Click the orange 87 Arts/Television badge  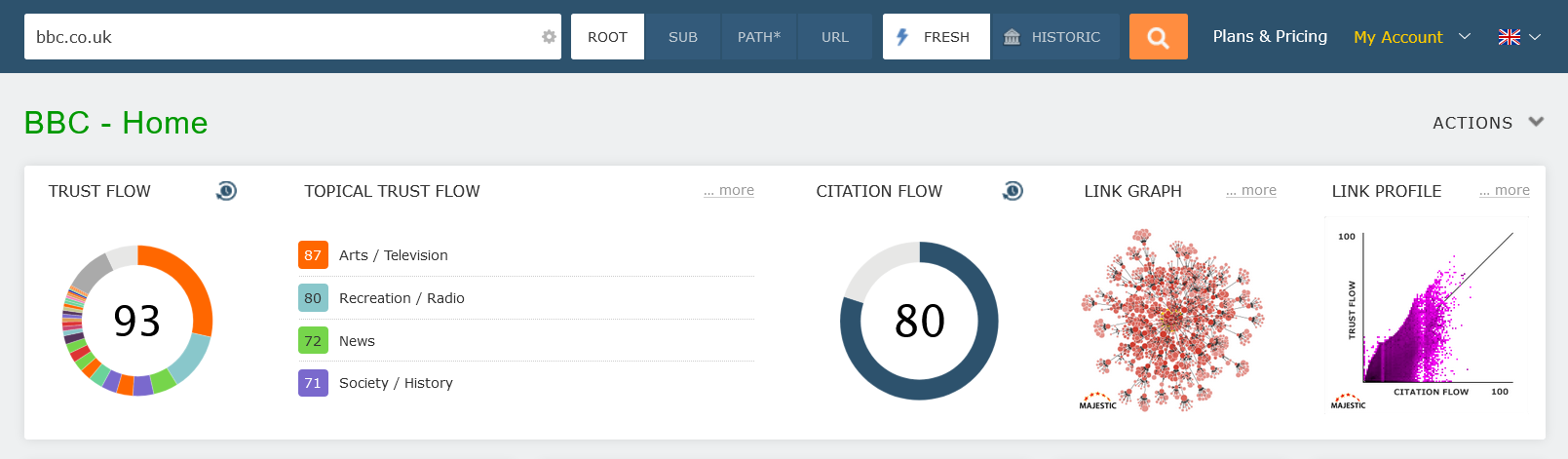point(313,255)
